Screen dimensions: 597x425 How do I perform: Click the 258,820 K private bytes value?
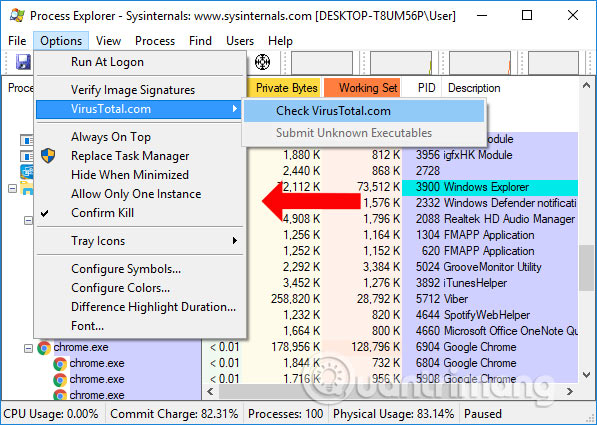(295, 299)
